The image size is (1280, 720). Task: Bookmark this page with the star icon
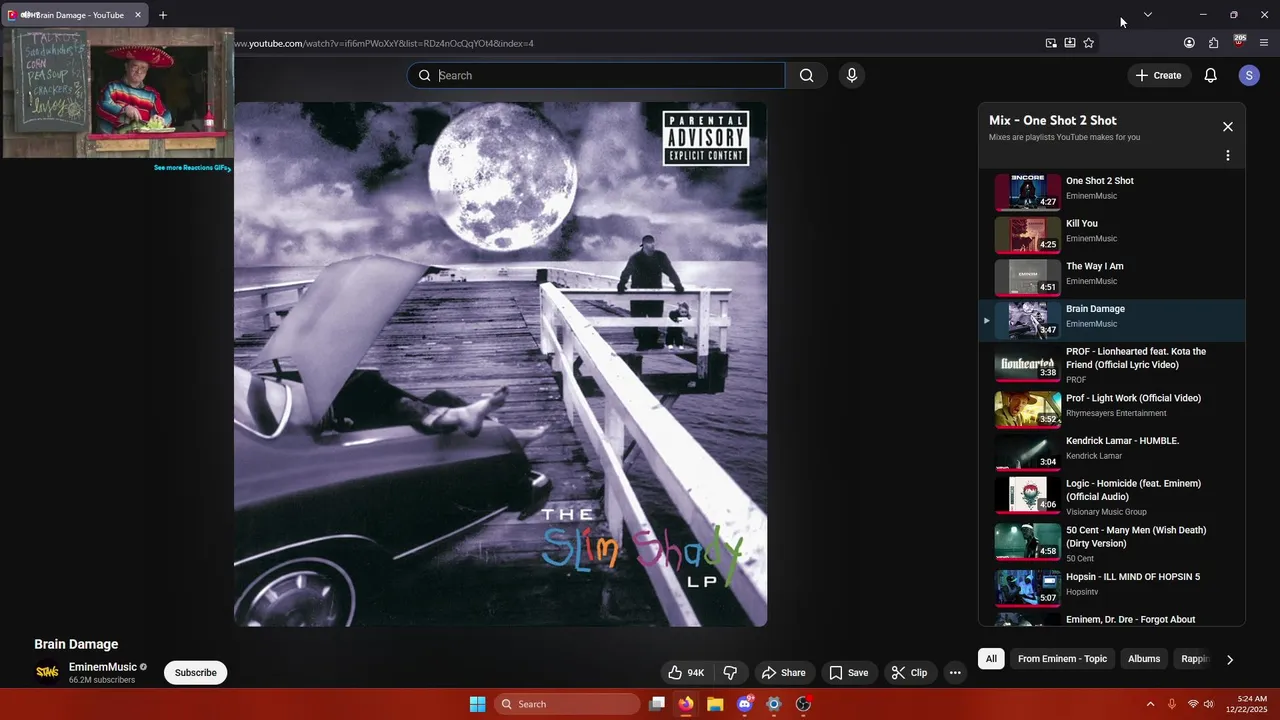pos(1089,43)
